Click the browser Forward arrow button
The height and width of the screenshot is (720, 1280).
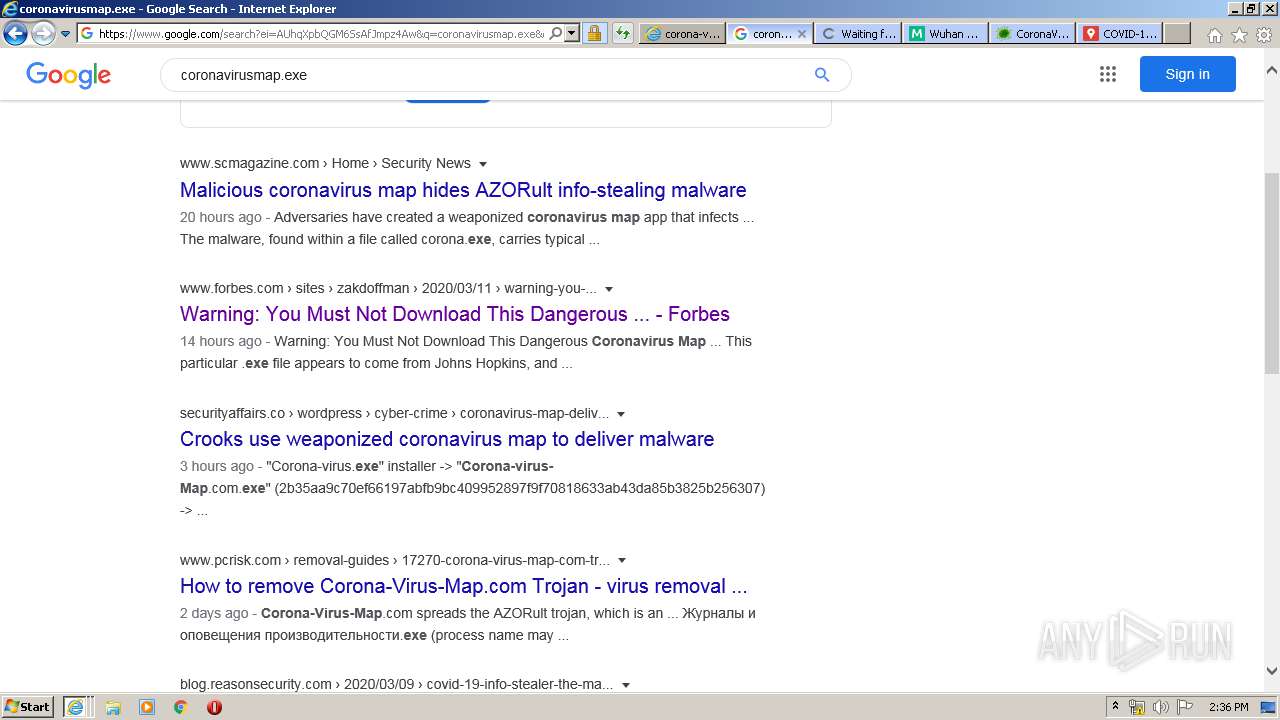pos(43,33)
